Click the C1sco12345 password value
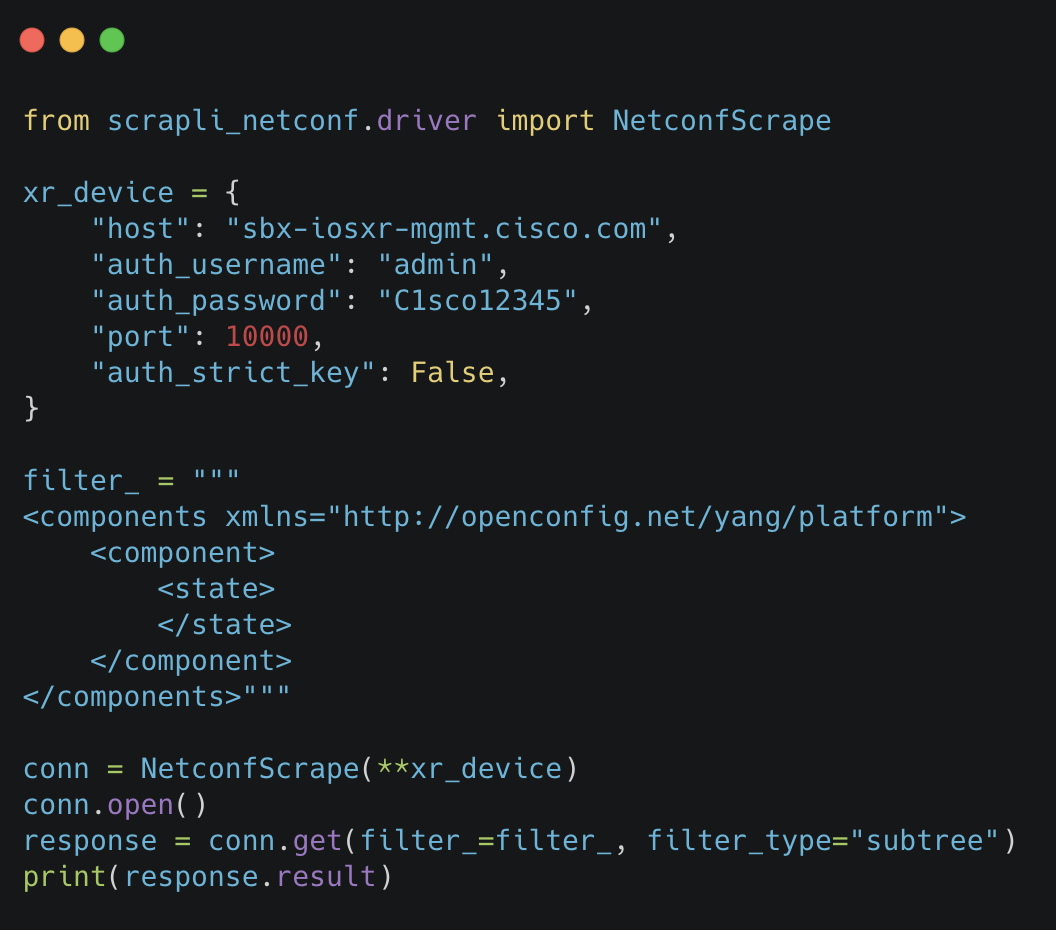The image size is (1056, 930). [478, 301]
